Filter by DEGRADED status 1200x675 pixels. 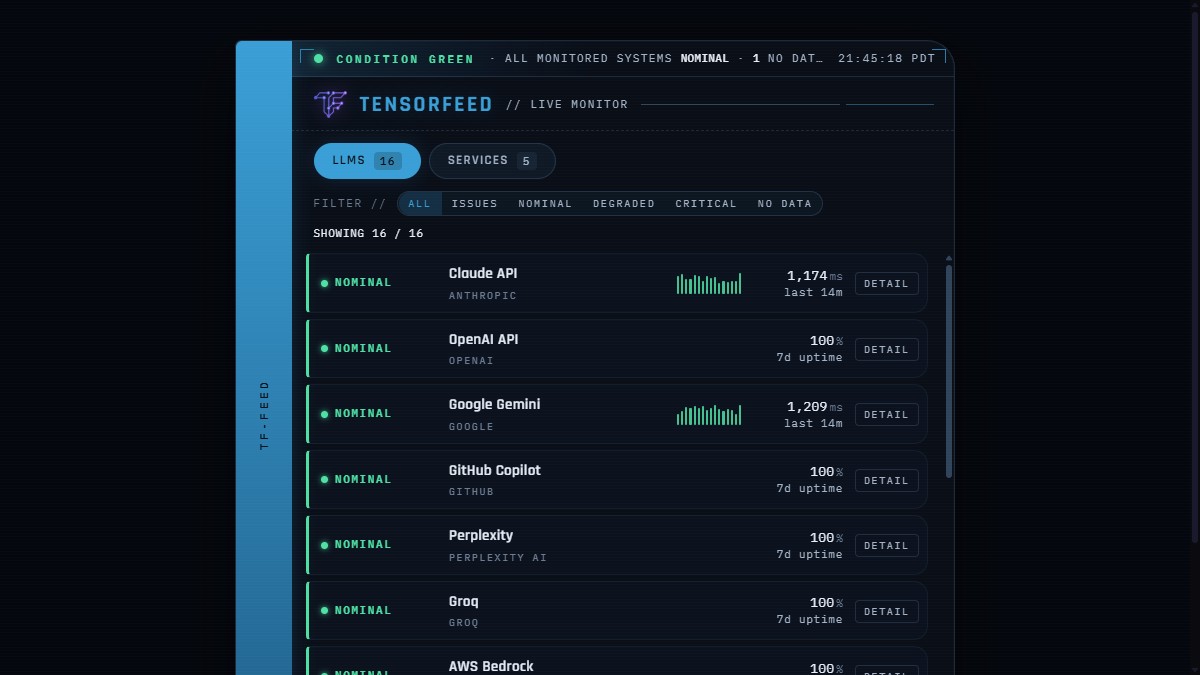(x=624, y=204)
